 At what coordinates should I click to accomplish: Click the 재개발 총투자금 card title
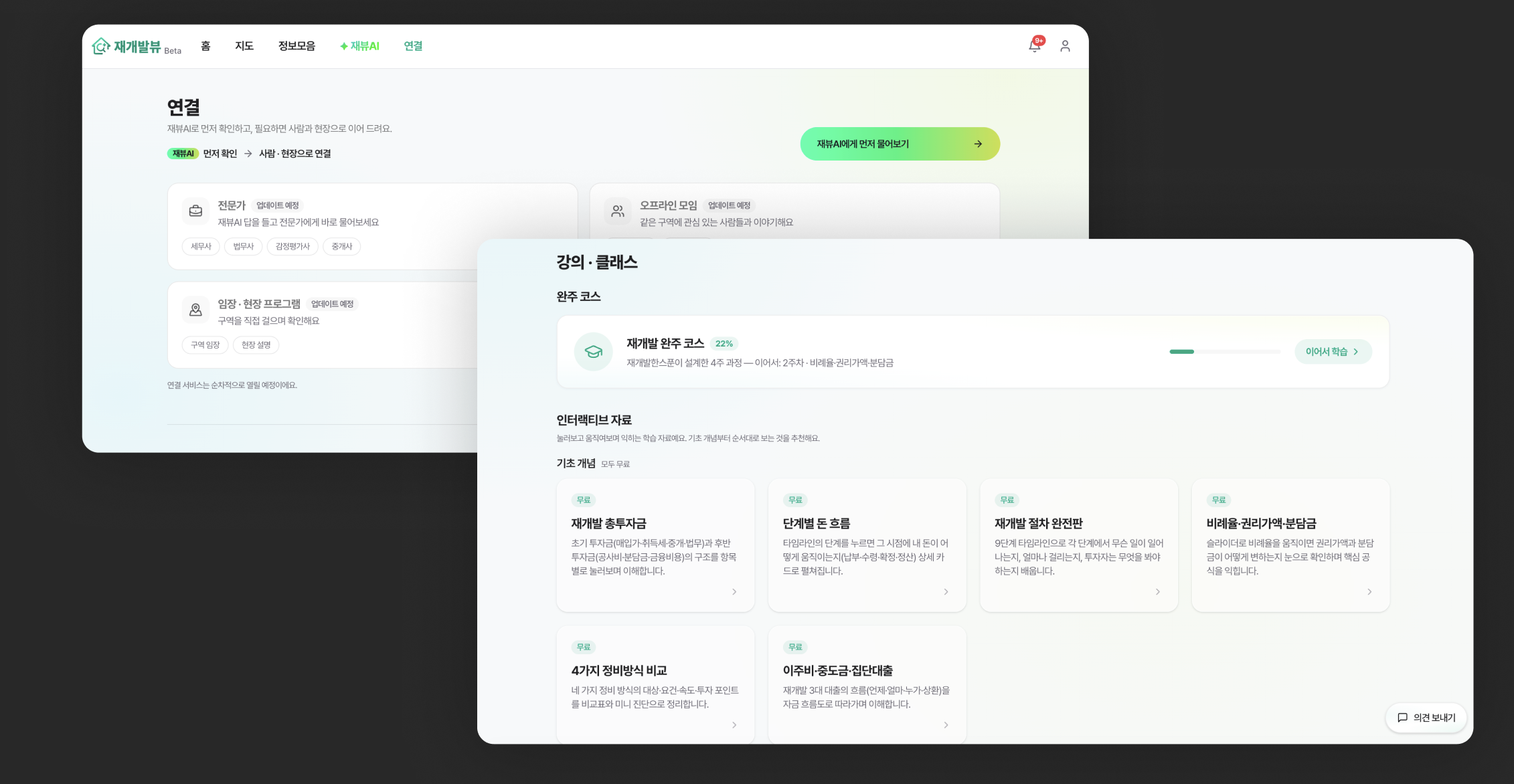tap(608, 523)
